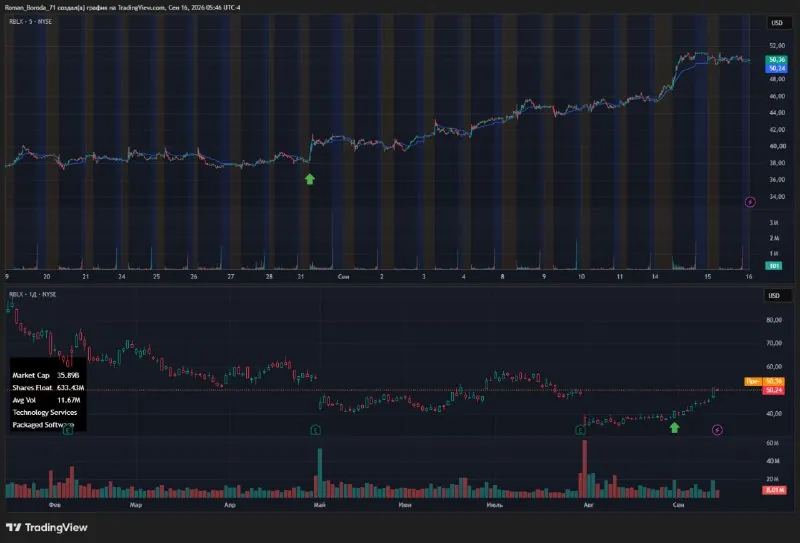The height and width of the screenshot is (543, 800).
Task: Click purple lightning icon on daily chart
Action: tap(717, 430)
